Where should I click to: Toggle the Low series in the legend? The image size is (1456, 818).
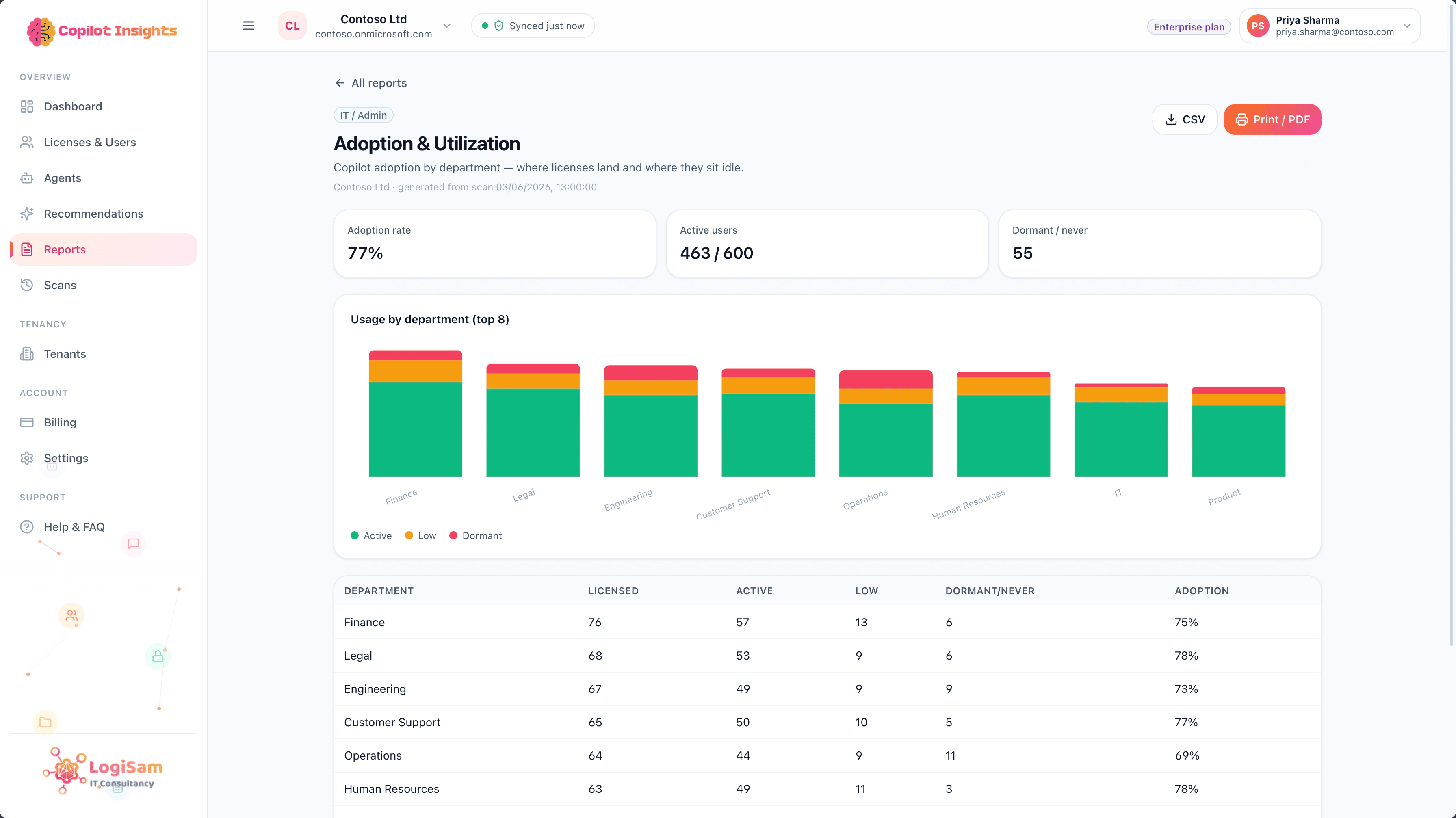[x=420, y=535]
